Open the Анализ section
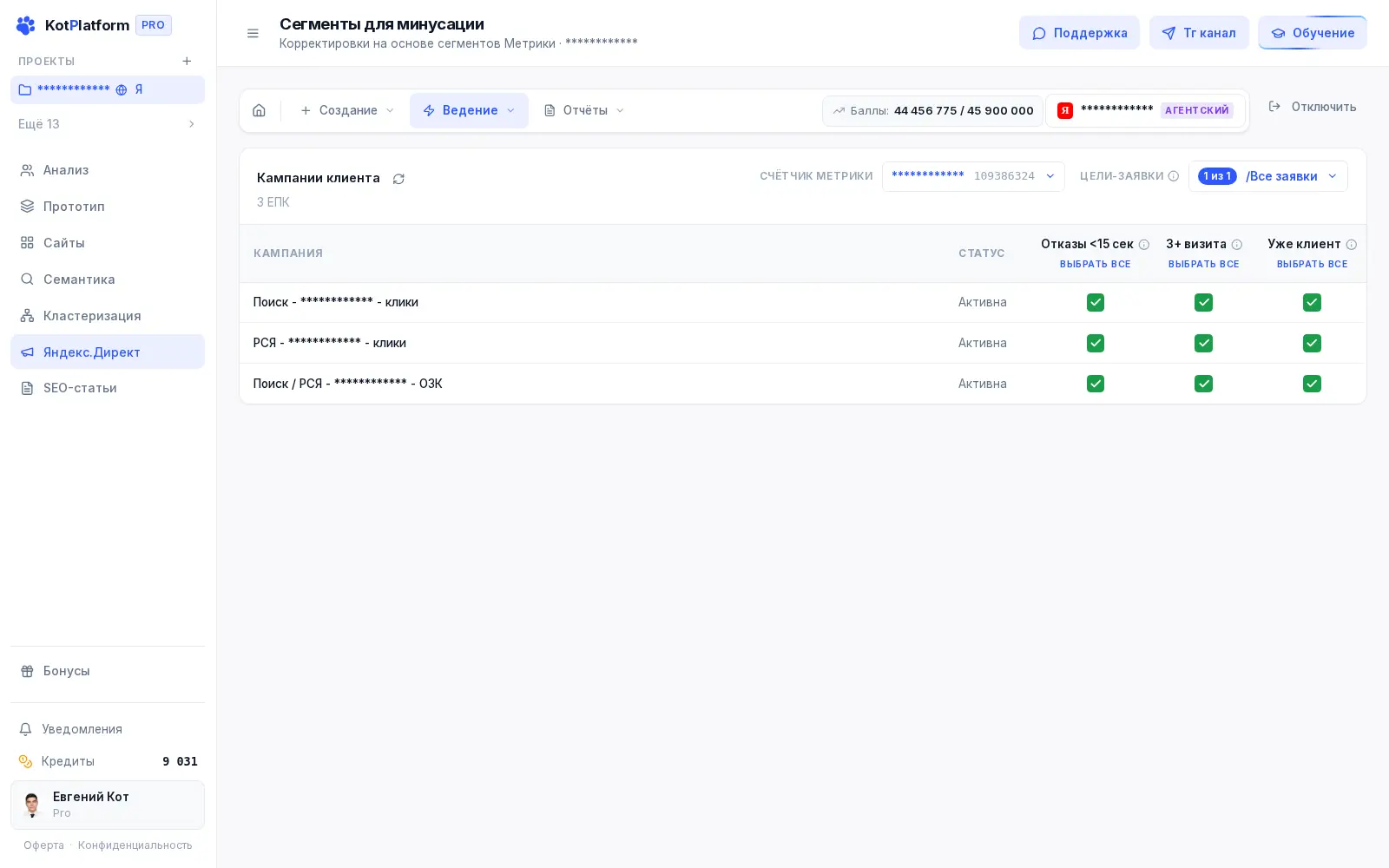The image size is (1389, 868). point(108,170)
